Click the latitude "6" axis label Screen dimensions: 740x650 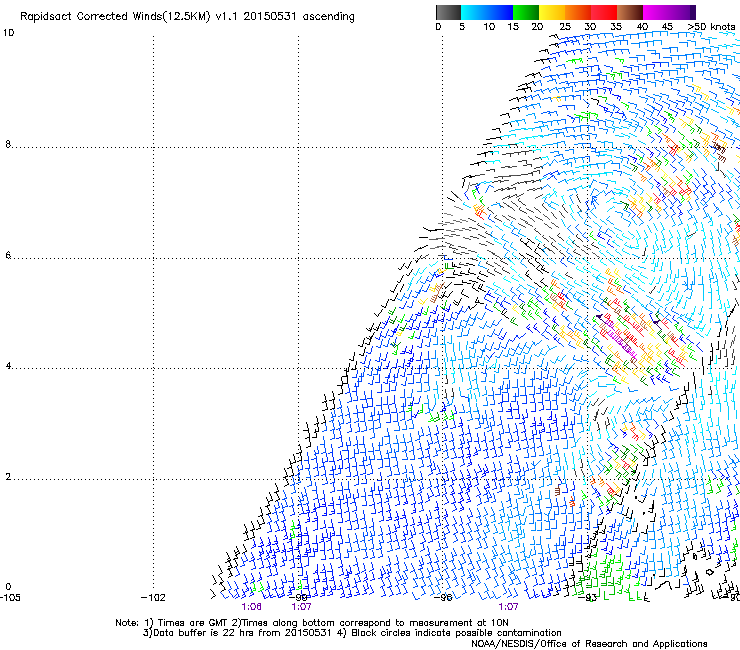[x=8, y=255]
